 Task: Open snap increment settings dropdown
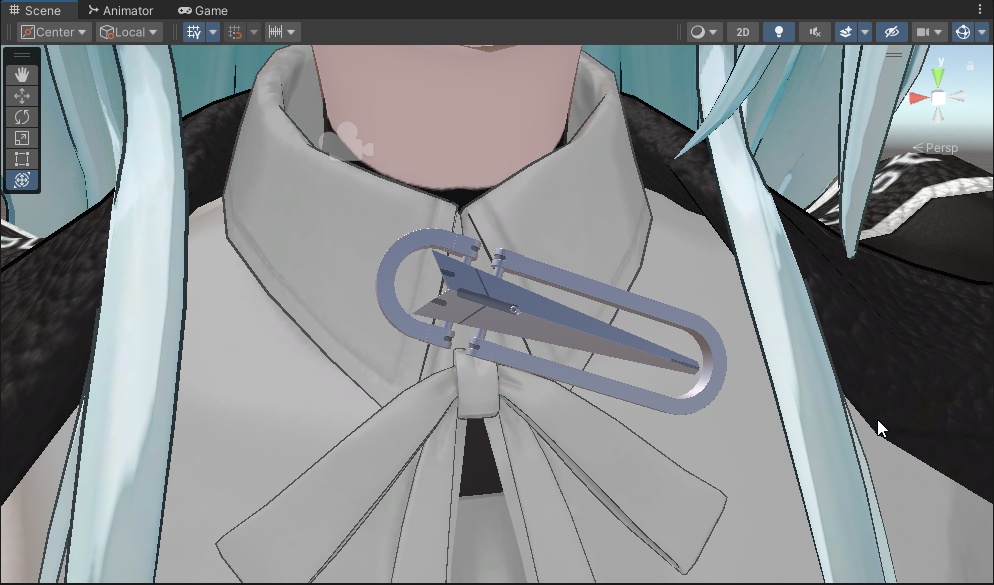coord(282,32)
